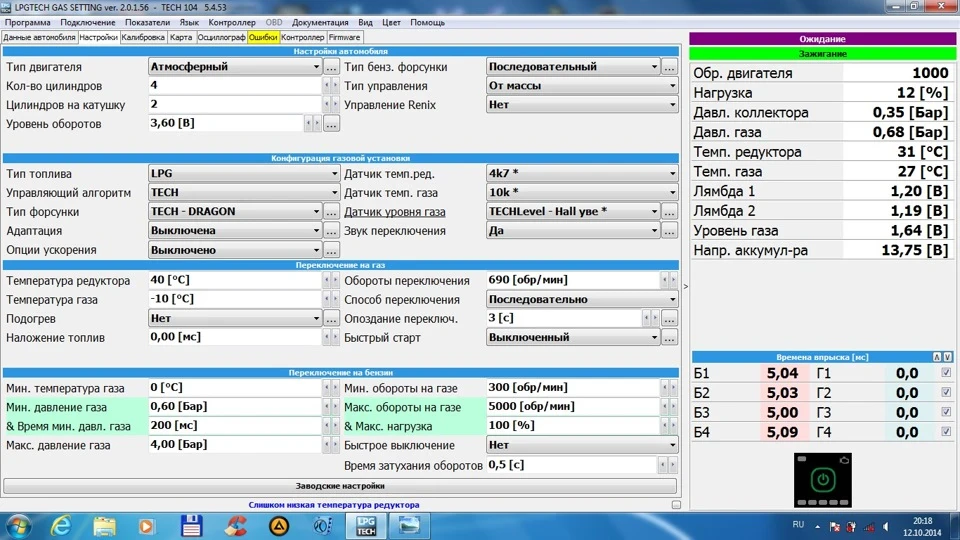The image size is (960, 540).
Task: Open the orange triangle app in taskbar
Action: click(x=279, y=526)
